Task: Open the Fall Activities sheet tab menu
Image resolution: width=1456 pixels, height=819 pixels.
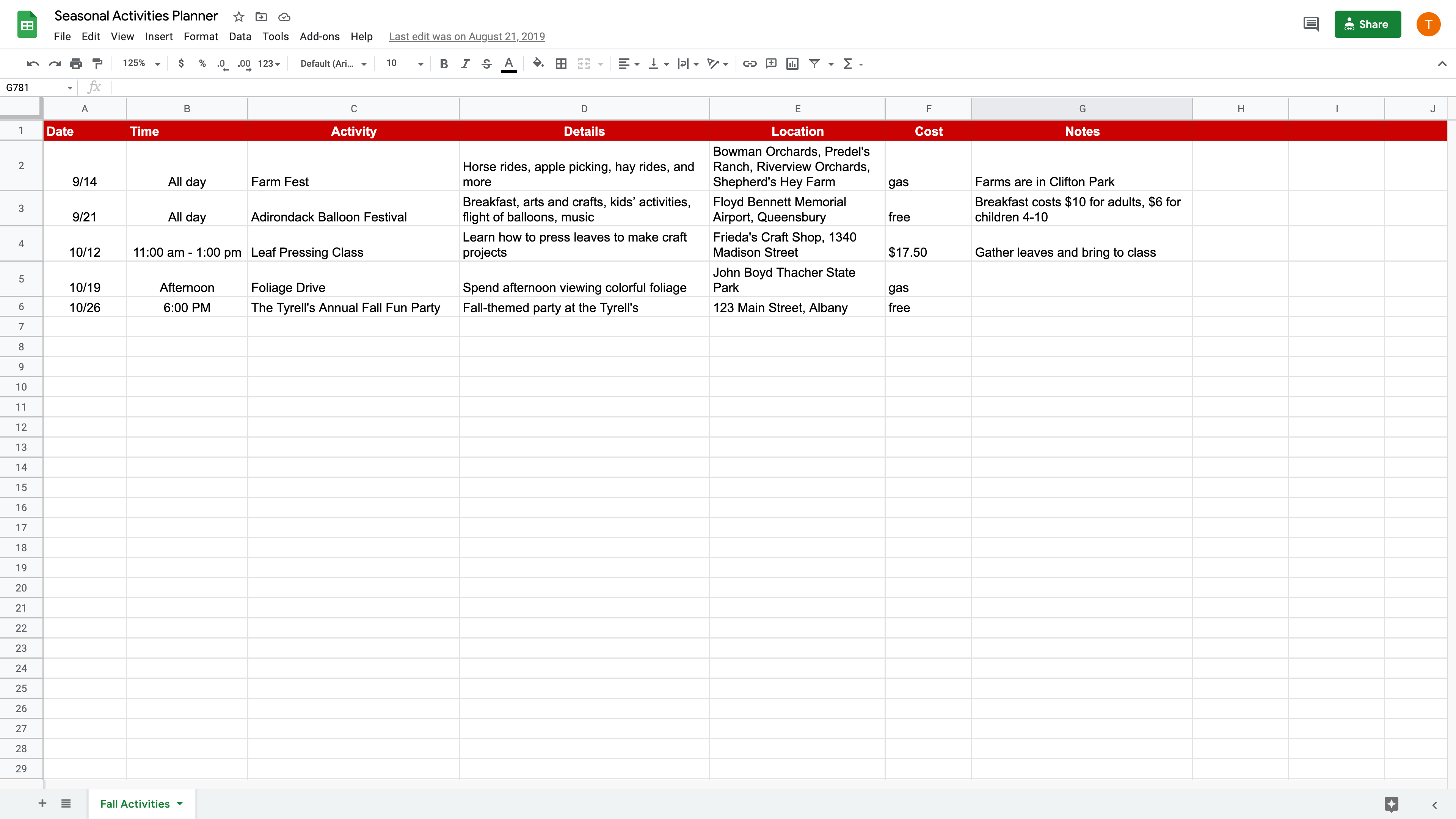Action: [180, 803]
